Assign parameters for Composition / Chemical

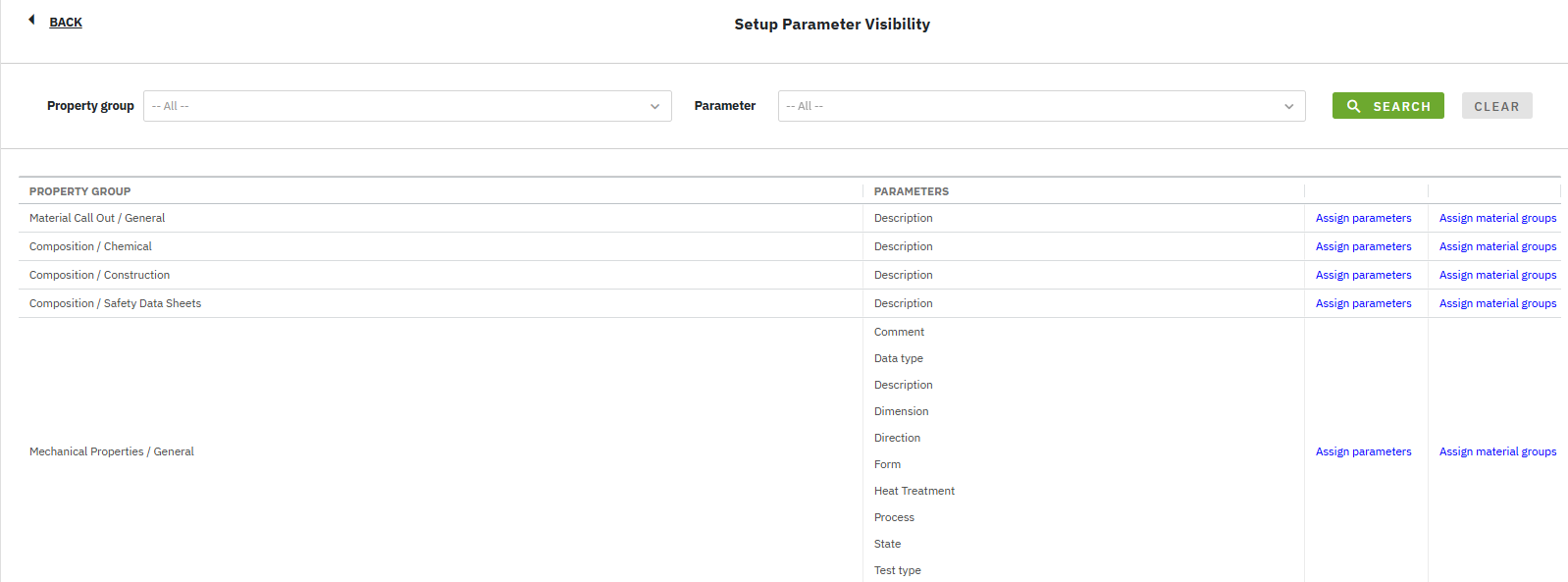(1363, 246)
